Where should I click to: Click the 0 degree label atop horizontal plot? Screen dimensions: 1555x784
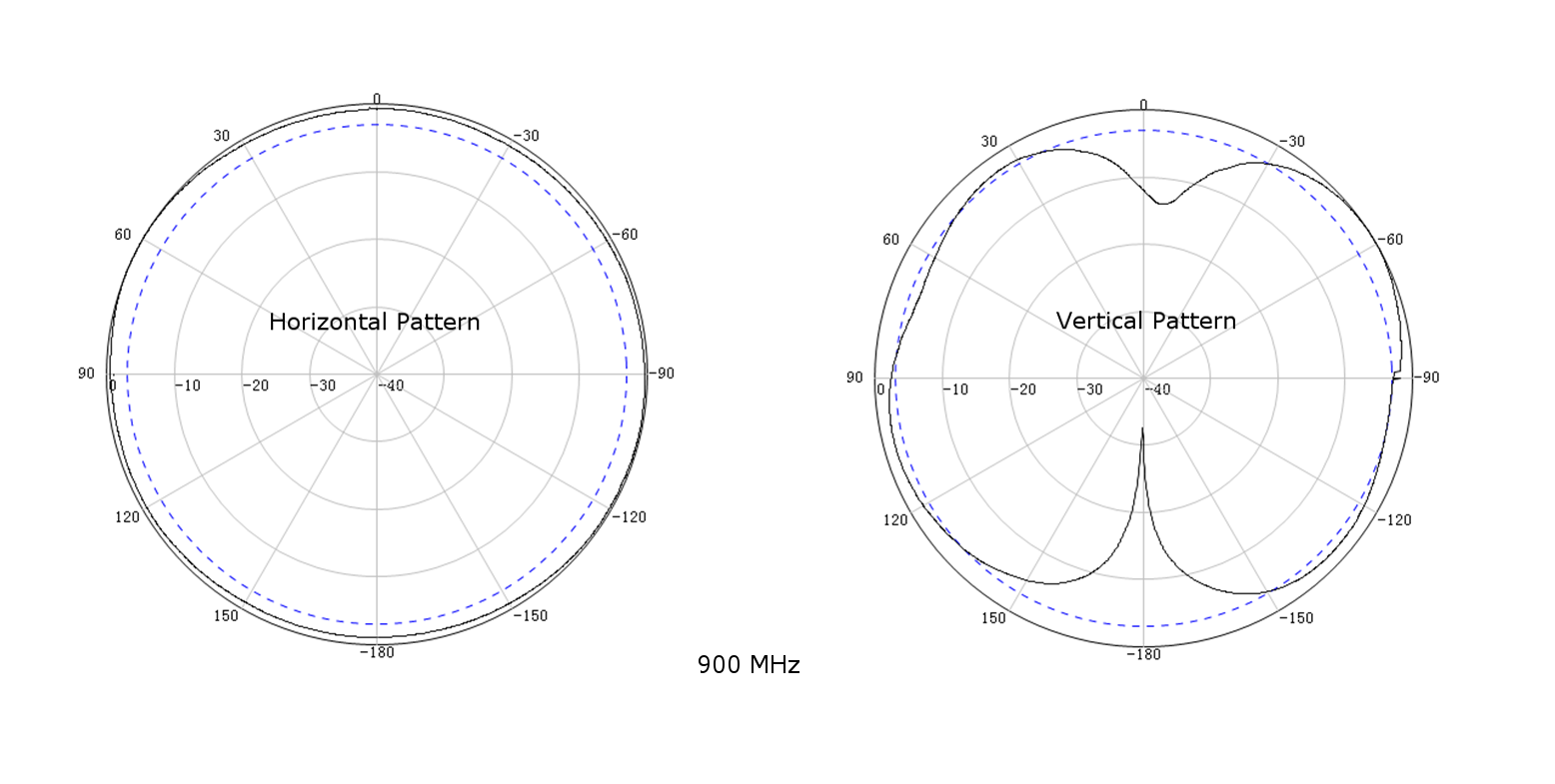coord(377,98)
